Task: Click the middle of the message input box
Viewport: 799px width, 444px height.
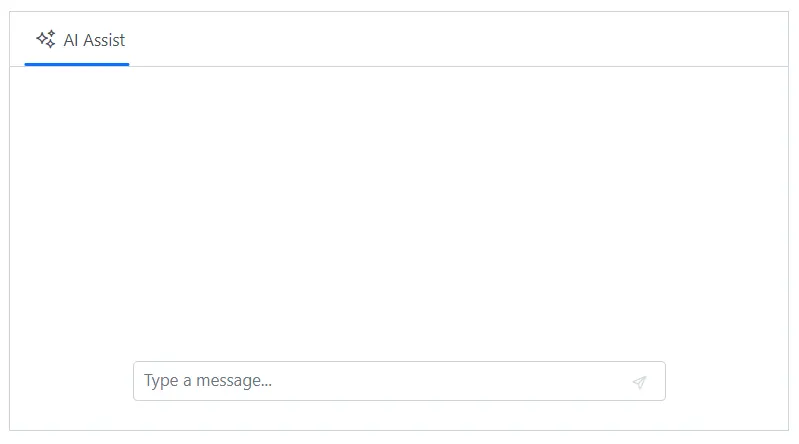Action: (x=398, y=381)
